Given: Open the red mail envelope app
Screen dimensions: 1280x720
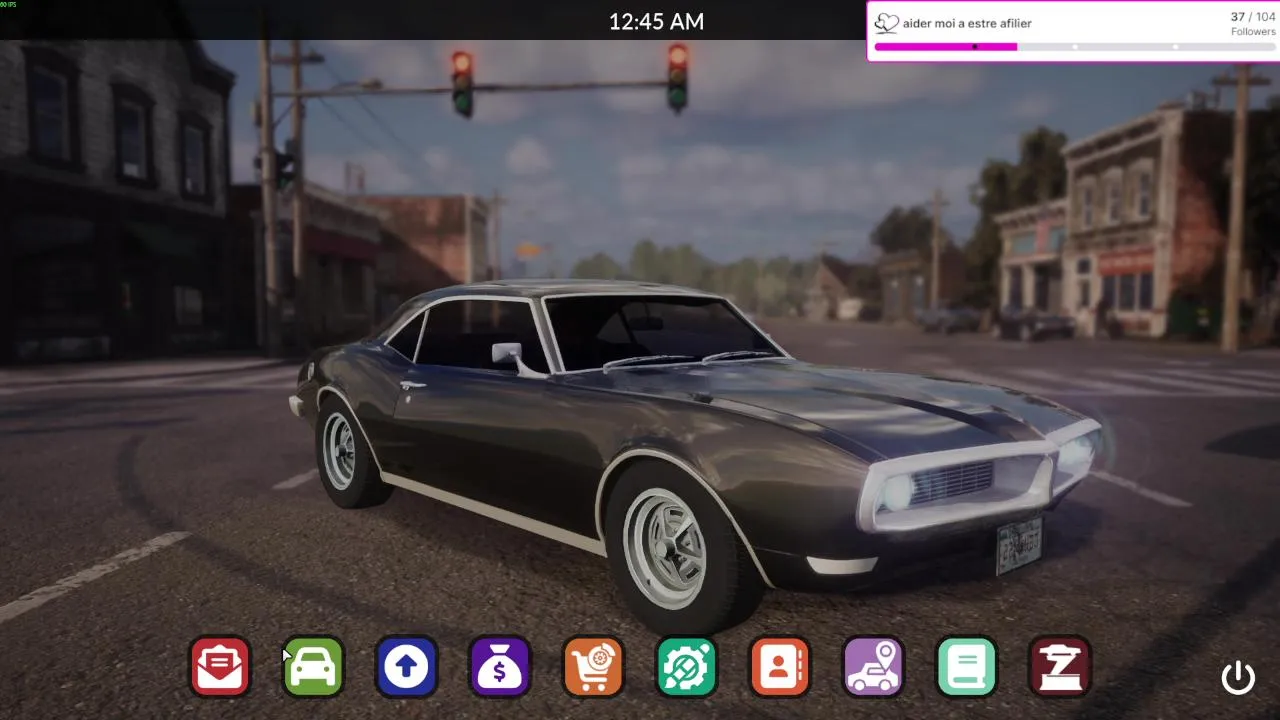Looking at the screenshot, I should (220, 667).
